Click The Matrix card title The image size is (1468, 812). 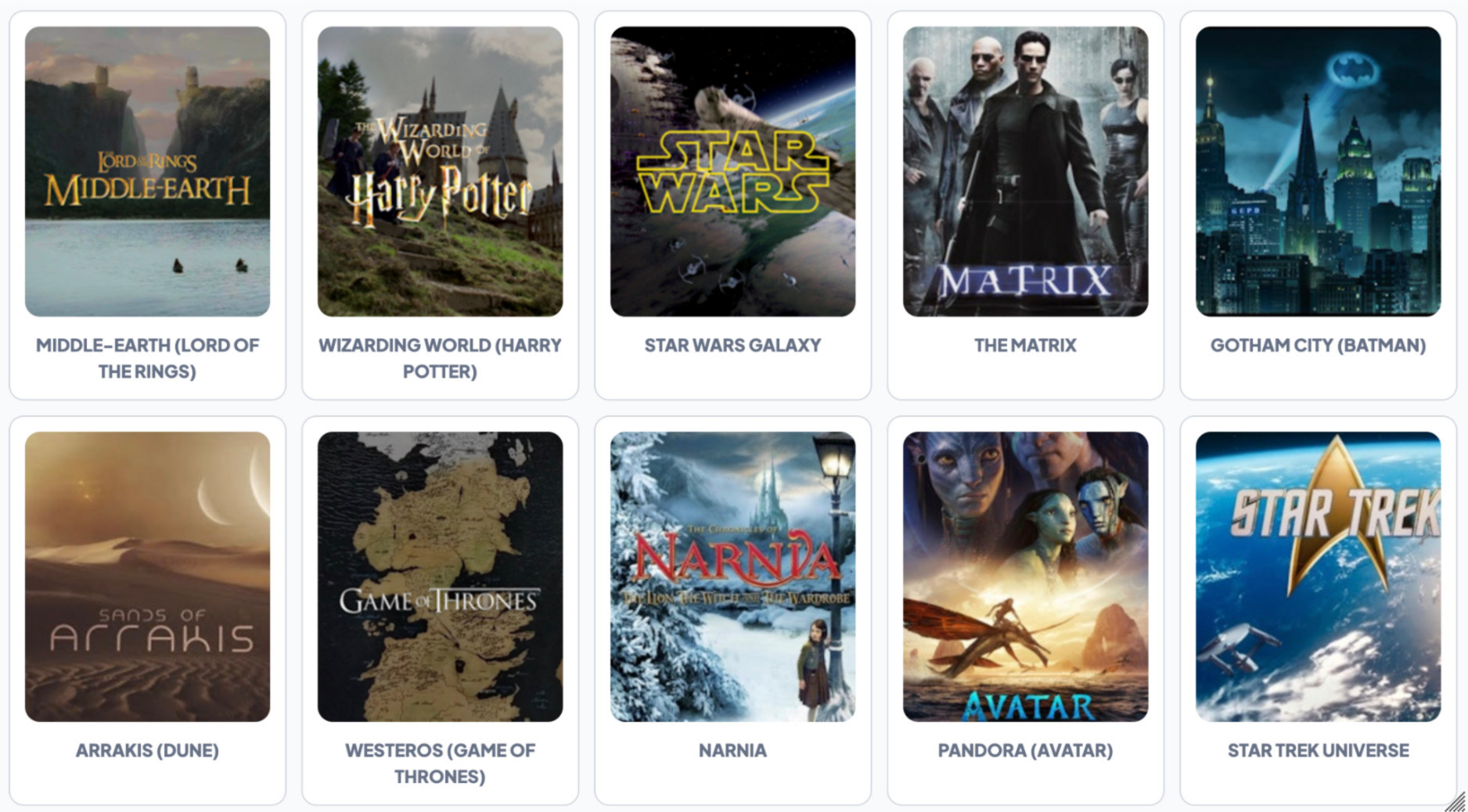pos(1025,345)
